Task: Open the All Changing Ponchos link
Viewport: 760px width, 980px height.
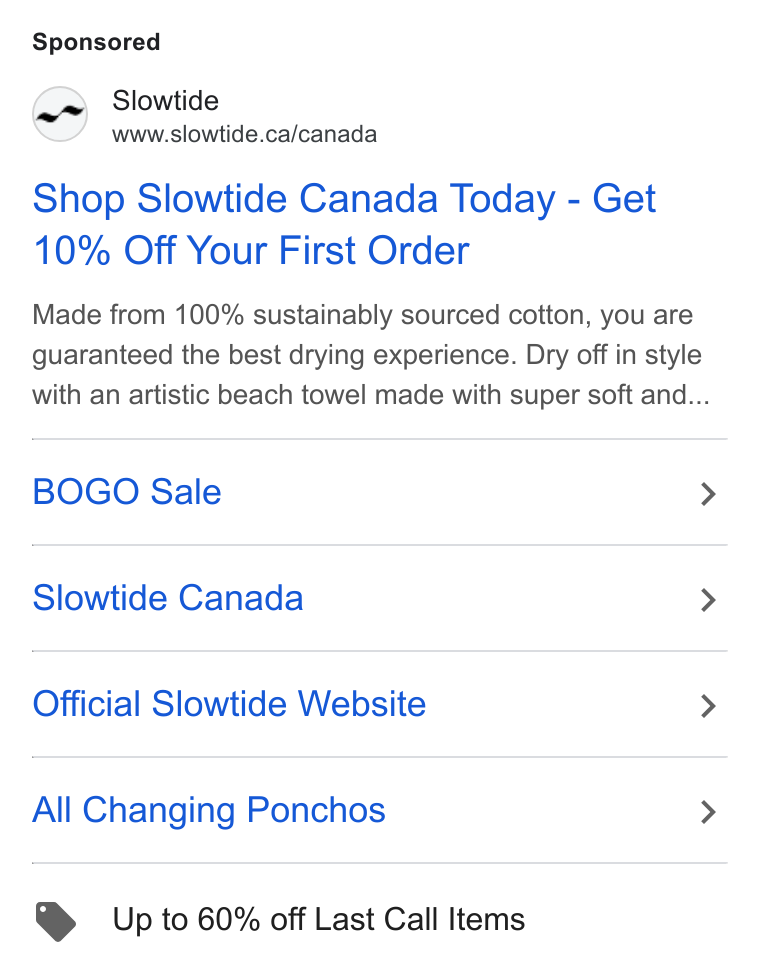Action: coord(209,811)
